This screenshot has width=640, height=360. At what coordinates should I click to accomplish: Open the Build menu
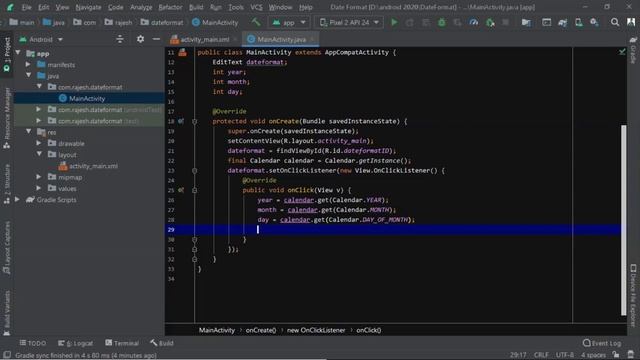[196, 7]
